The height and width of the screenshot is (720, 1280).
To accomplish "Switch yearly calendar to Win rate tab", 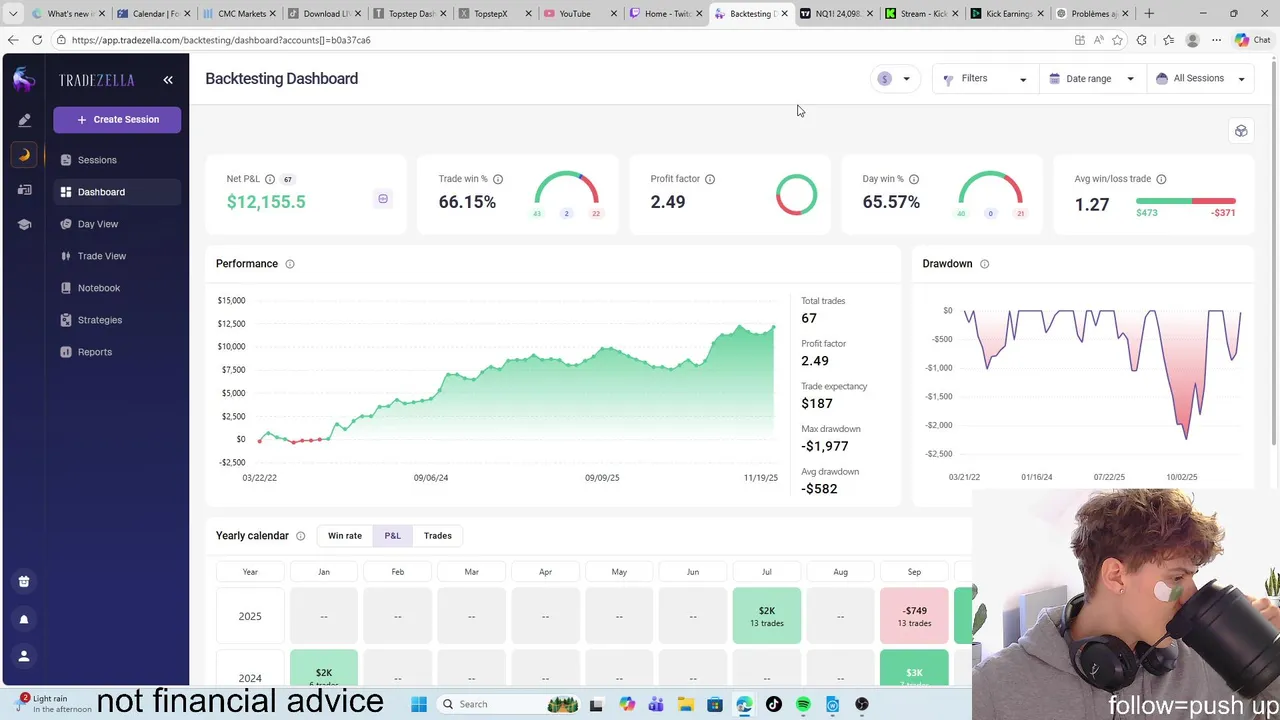I will point(345,536).
